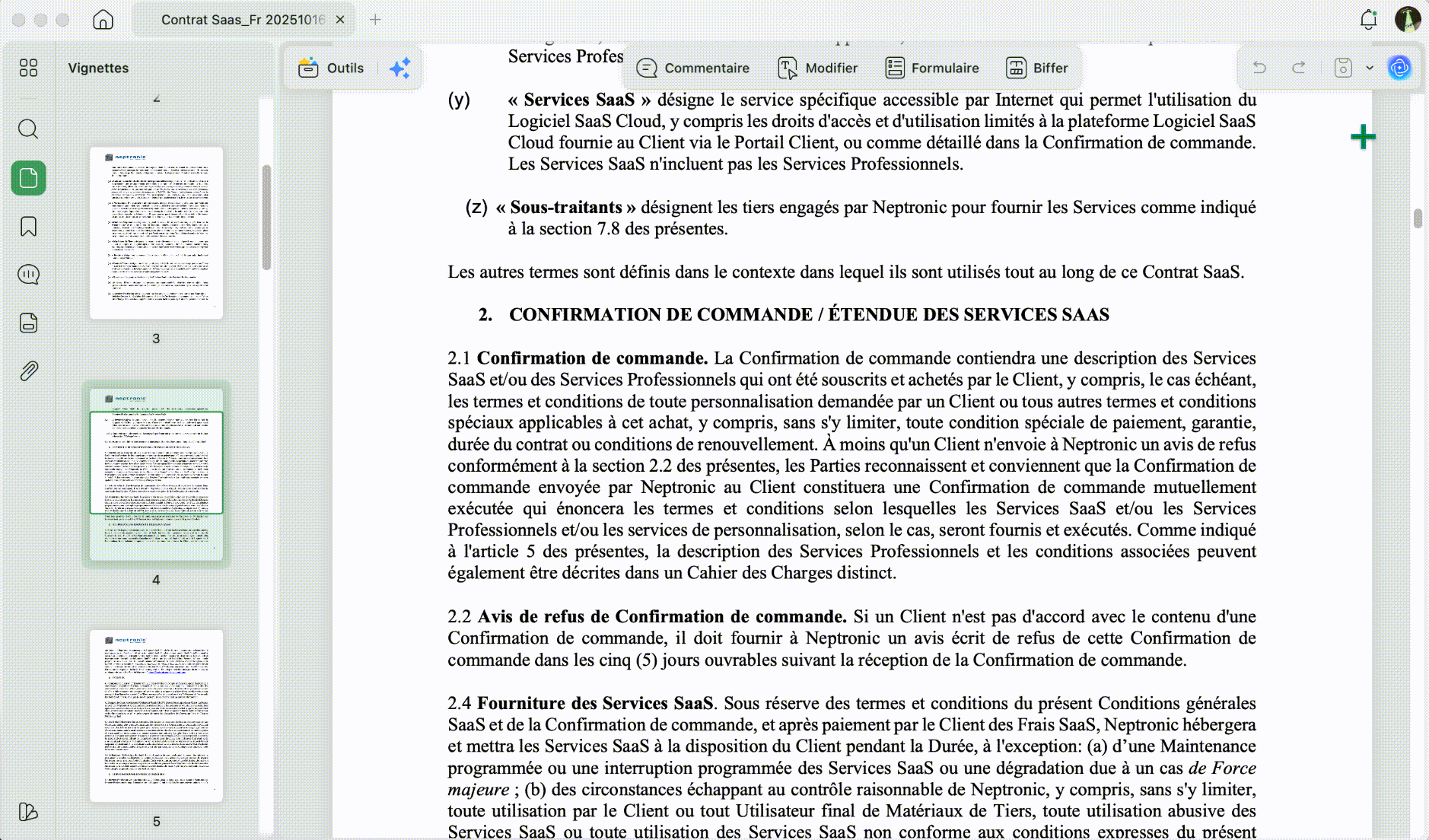
Task: Open the notifications bell
Action: 1368,20
